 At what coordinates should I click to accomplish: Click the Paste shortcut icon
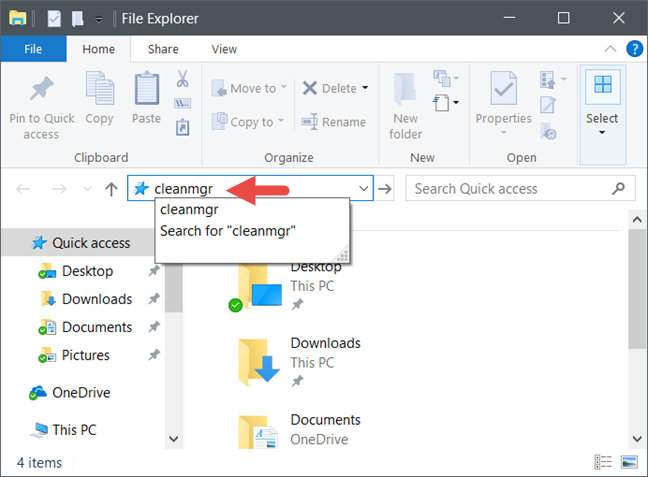coord(182,127)
